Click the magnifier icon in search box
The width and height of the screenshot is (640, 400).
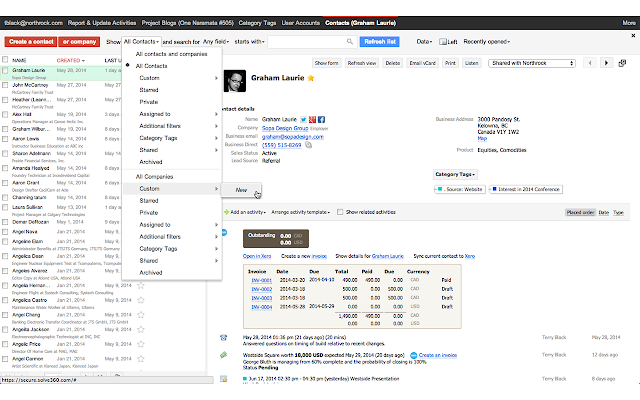coord(350,42)
